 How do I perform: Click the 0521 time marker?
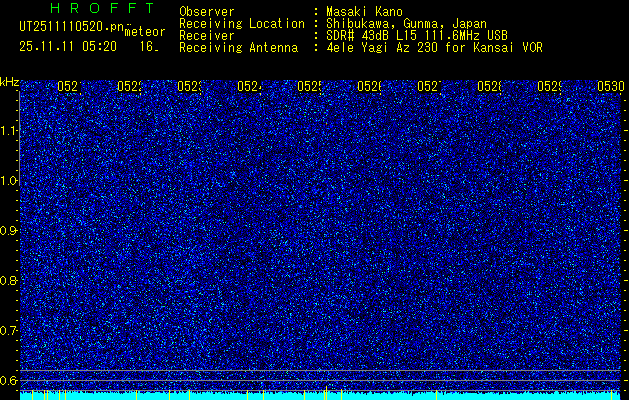point(70,86)
